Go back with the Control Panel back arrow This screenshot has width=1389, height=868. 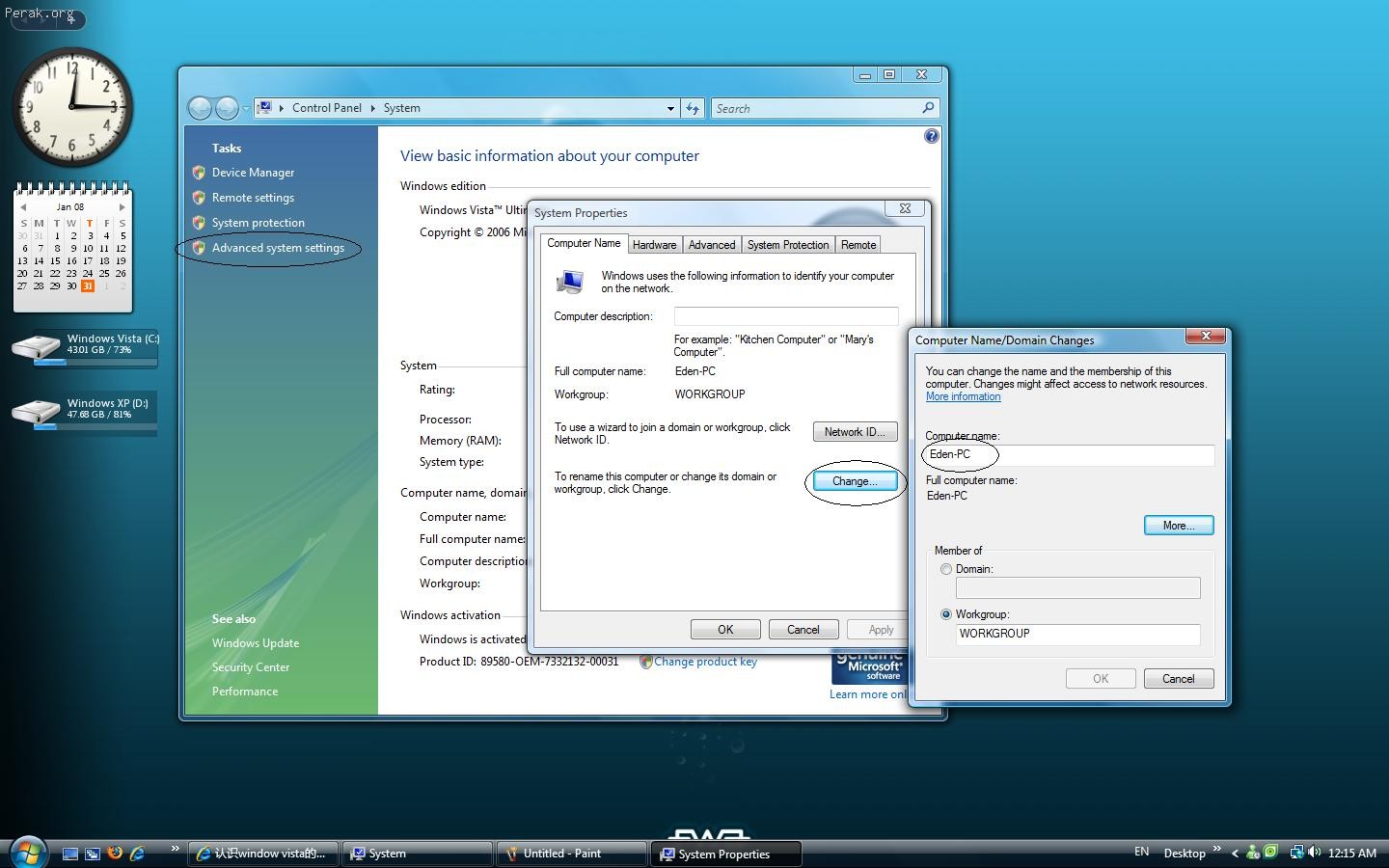[200, 108]
